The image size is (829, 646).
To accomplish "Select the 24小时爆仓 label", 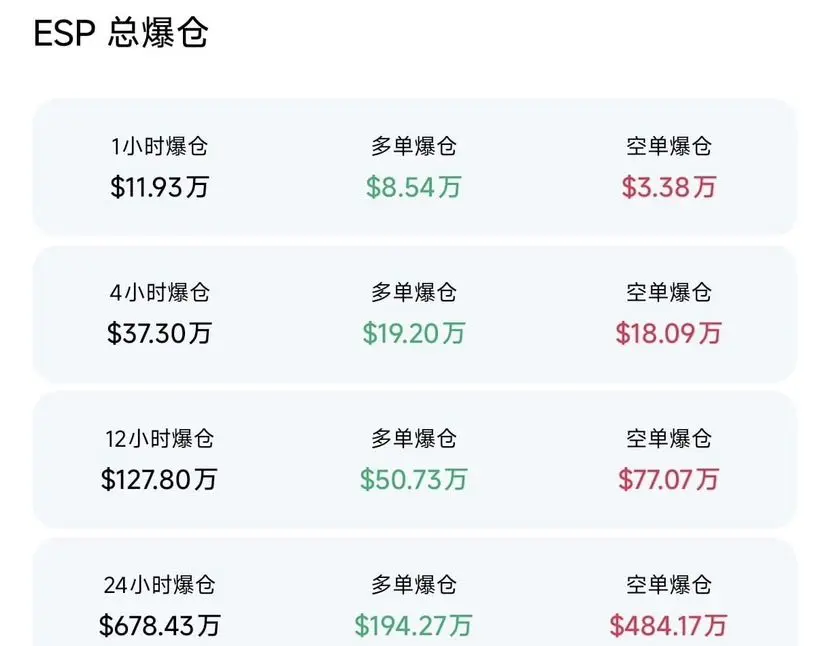I will (x=159, y=585).
